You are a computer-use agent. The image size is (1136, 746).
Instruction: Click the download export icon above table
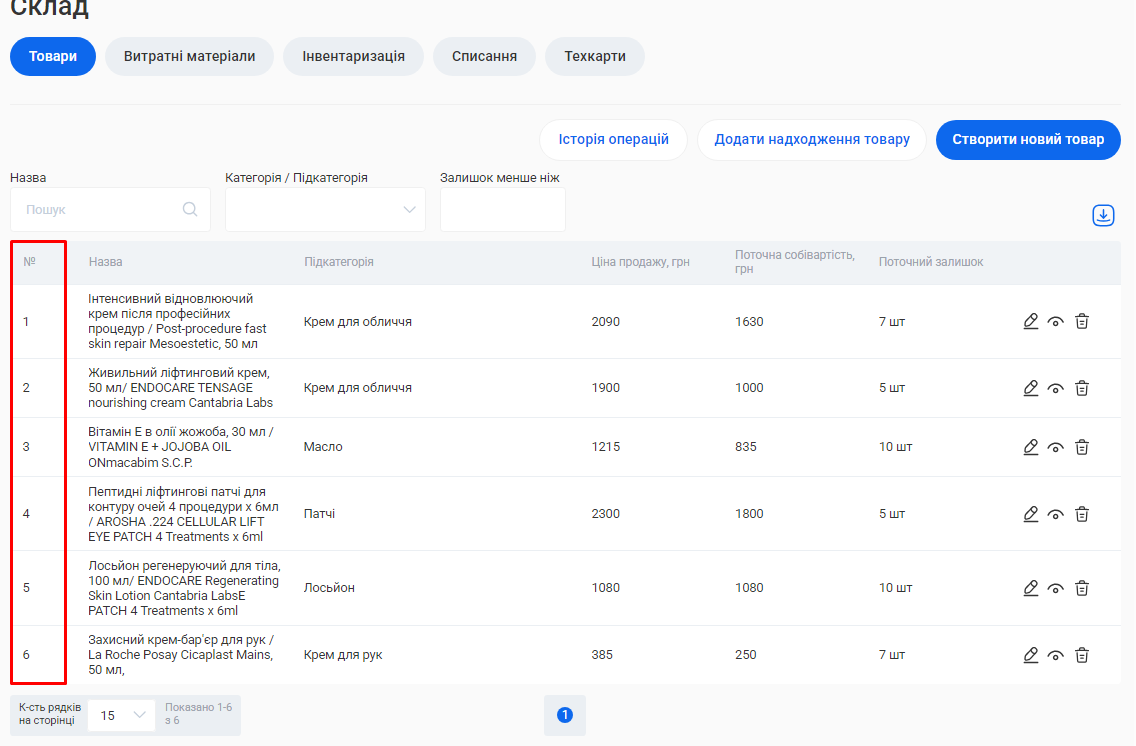click(x=1103, y=215)
